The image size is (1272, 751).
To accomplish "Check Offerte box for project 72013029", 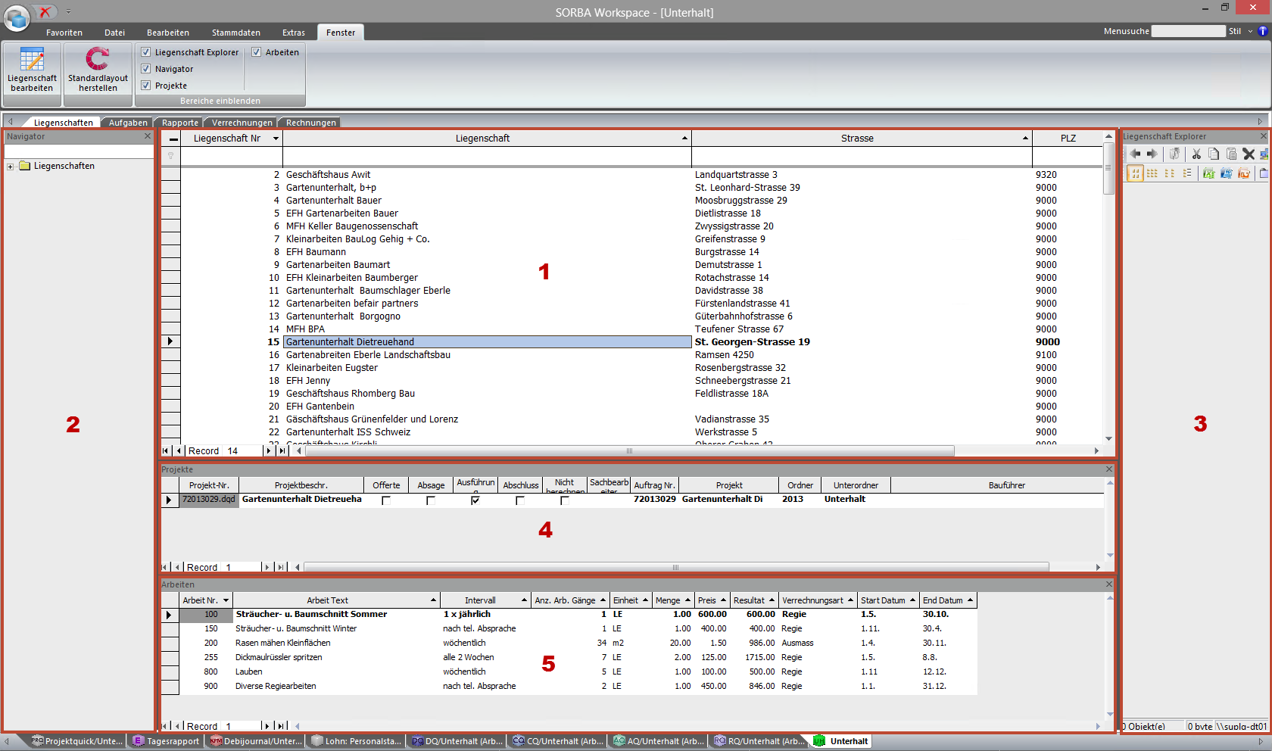I will pyautogui.click(x=386, y=500).
